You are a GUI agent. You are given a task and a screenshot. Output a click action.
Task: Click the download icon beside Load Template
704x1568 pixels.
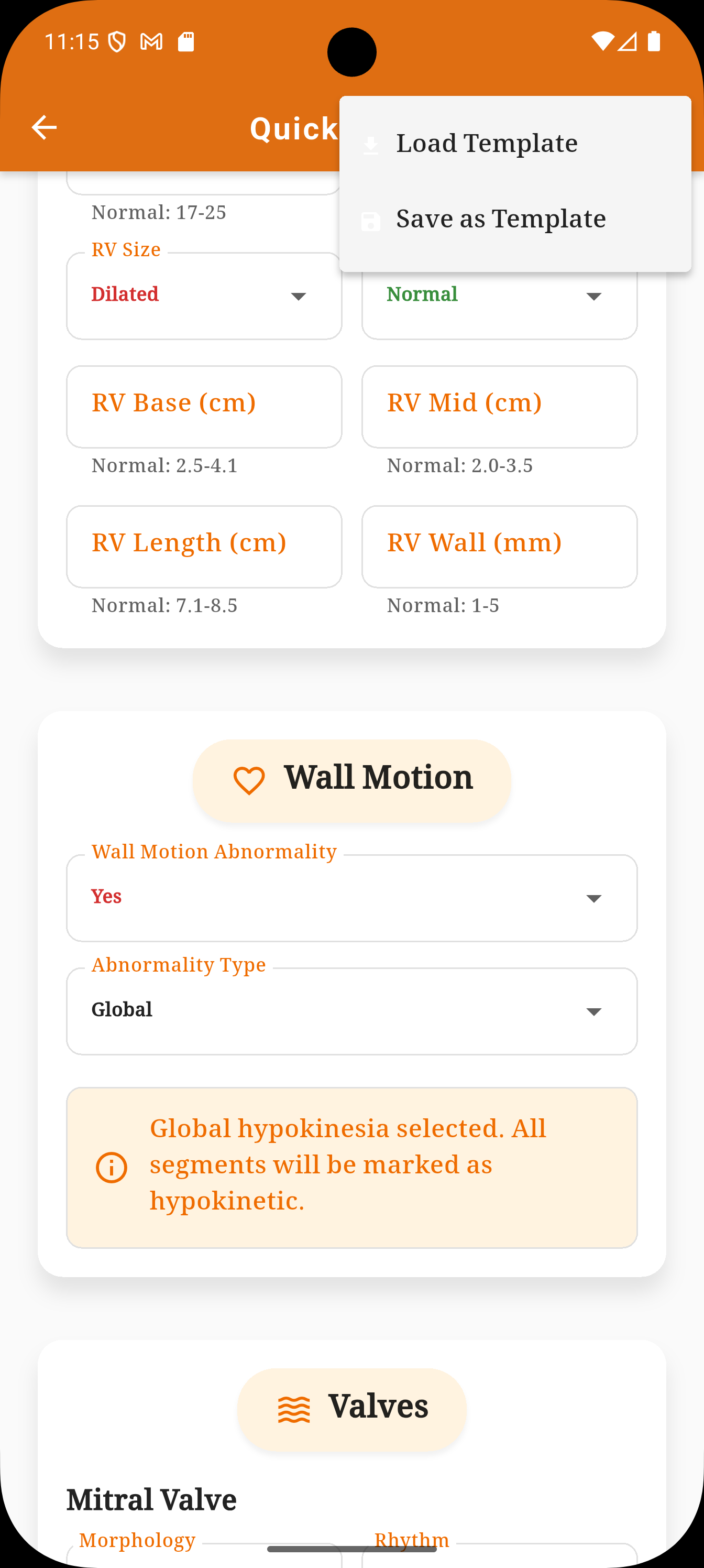click(370, 144)
